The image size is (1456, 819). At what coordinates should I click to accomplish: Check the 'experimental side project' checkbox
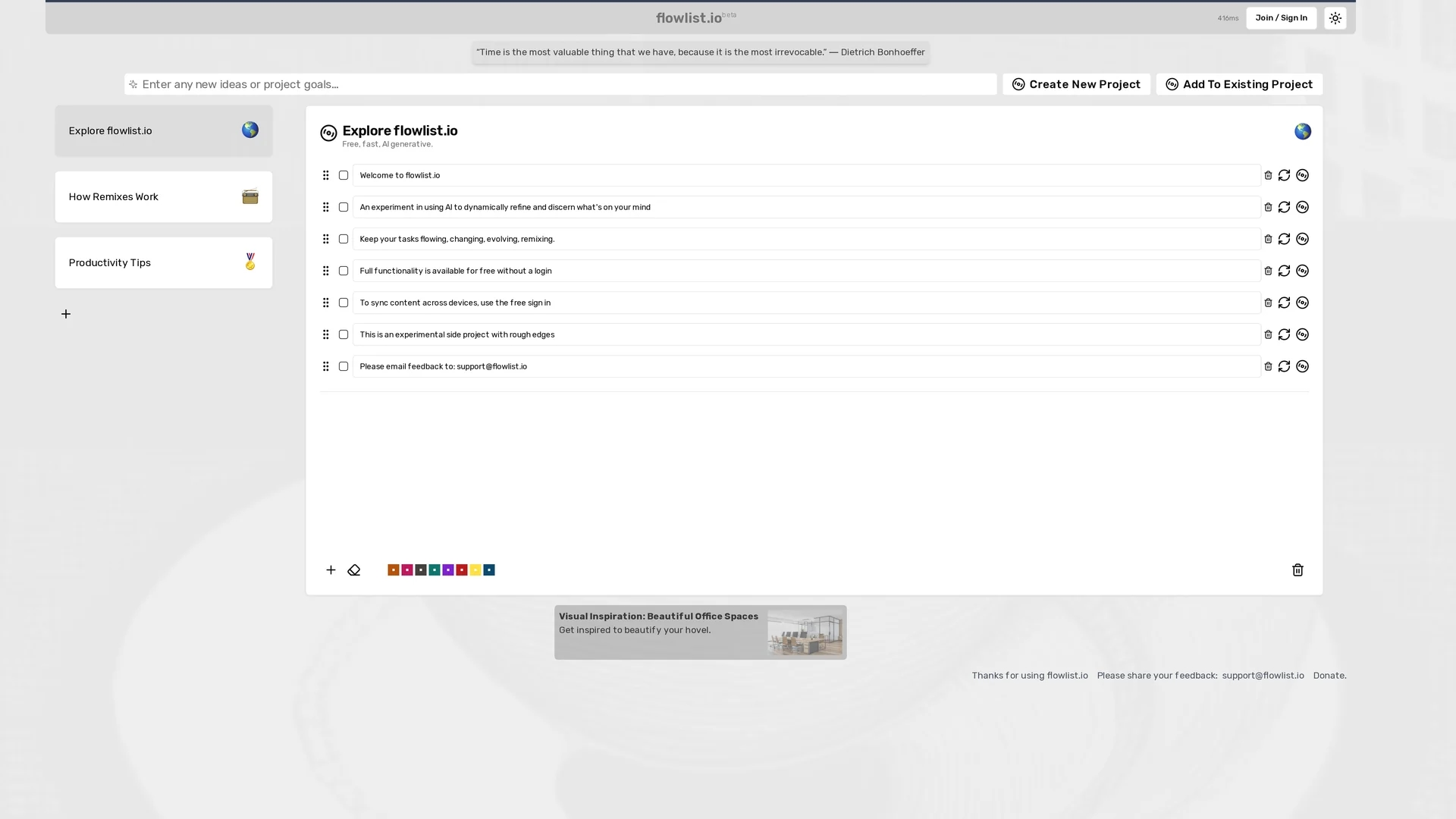coord(344,334)
